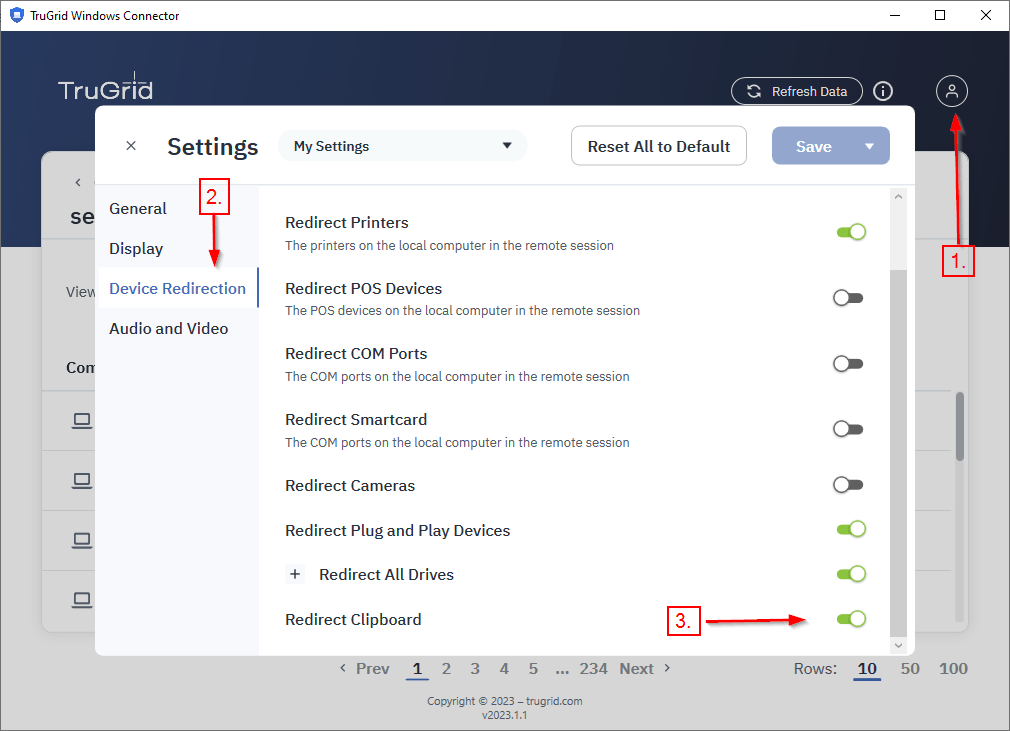This screenshot has width=1010, height=731.
Task: Click the refresh arrows icon on Refresh Data
Action: click(x=753, y=91)
